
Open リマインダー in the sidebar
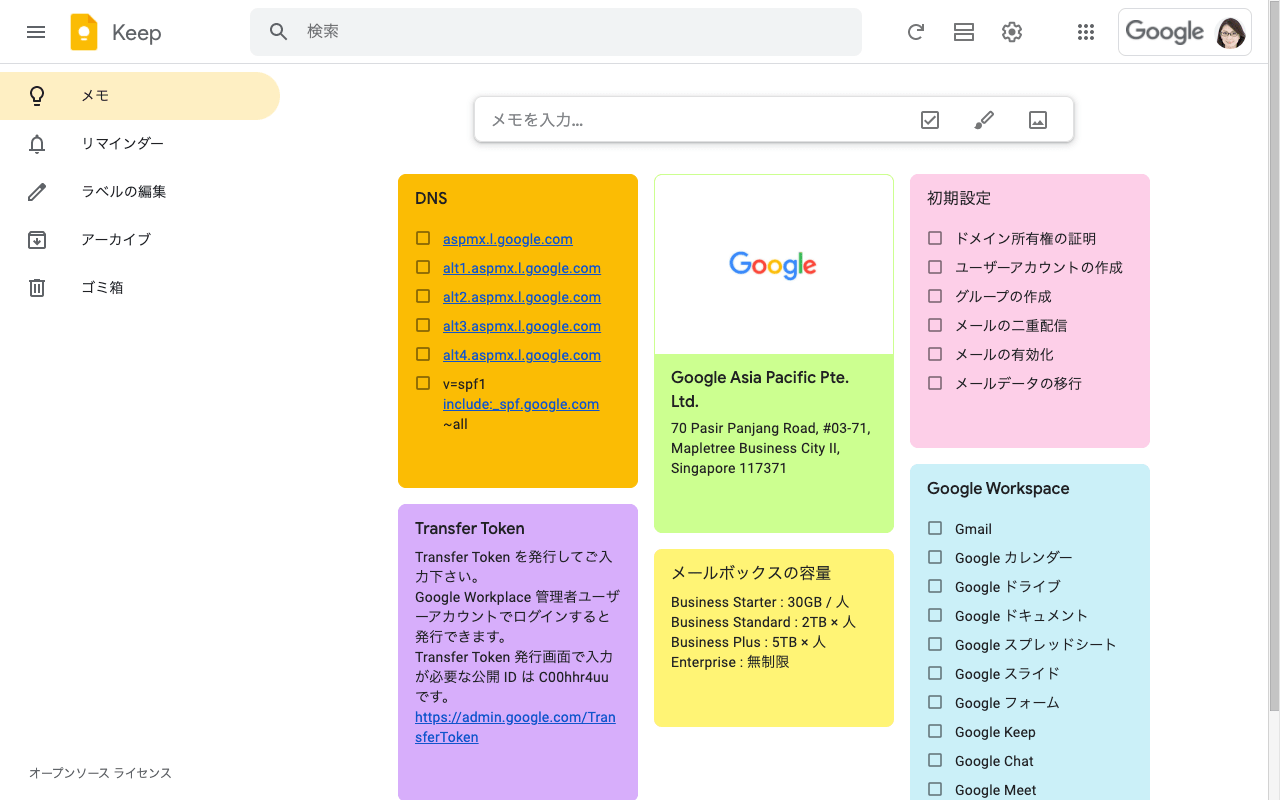[140, 144]
